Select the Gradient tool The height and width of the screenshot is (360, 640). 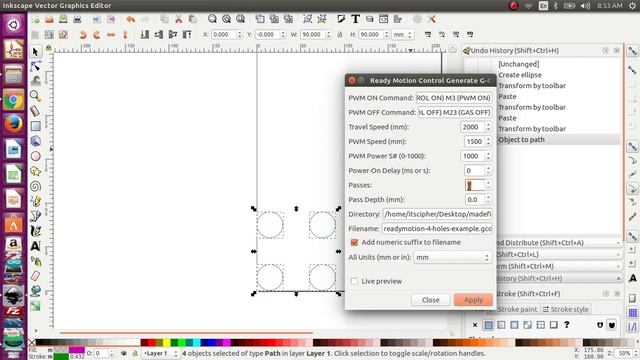pyautogui.click(x=36, y=305)
